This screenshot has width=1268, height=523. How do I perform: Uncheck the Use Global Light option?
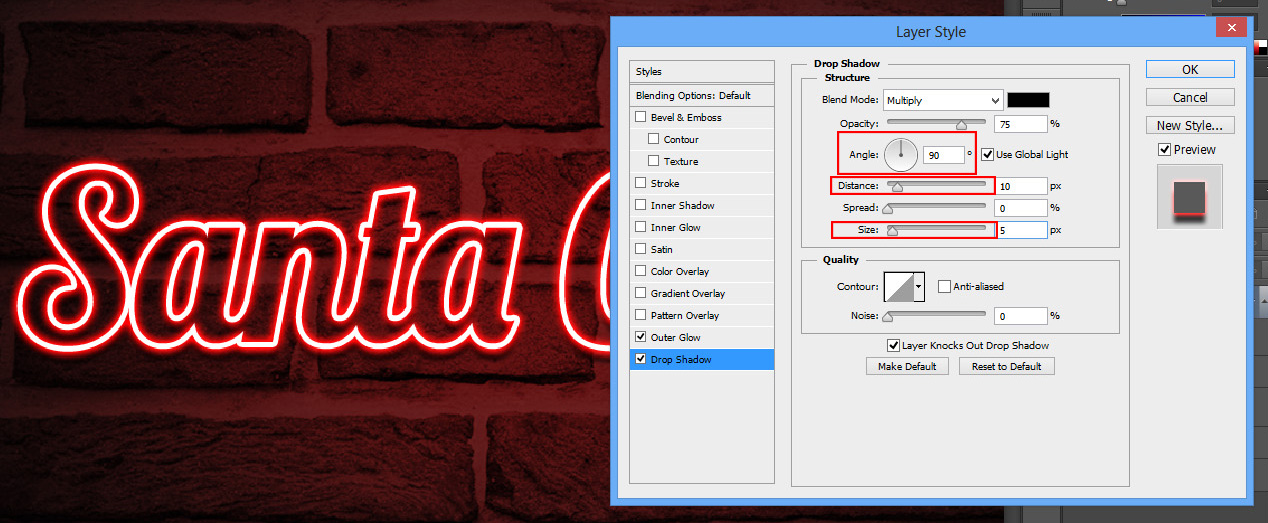988,154
